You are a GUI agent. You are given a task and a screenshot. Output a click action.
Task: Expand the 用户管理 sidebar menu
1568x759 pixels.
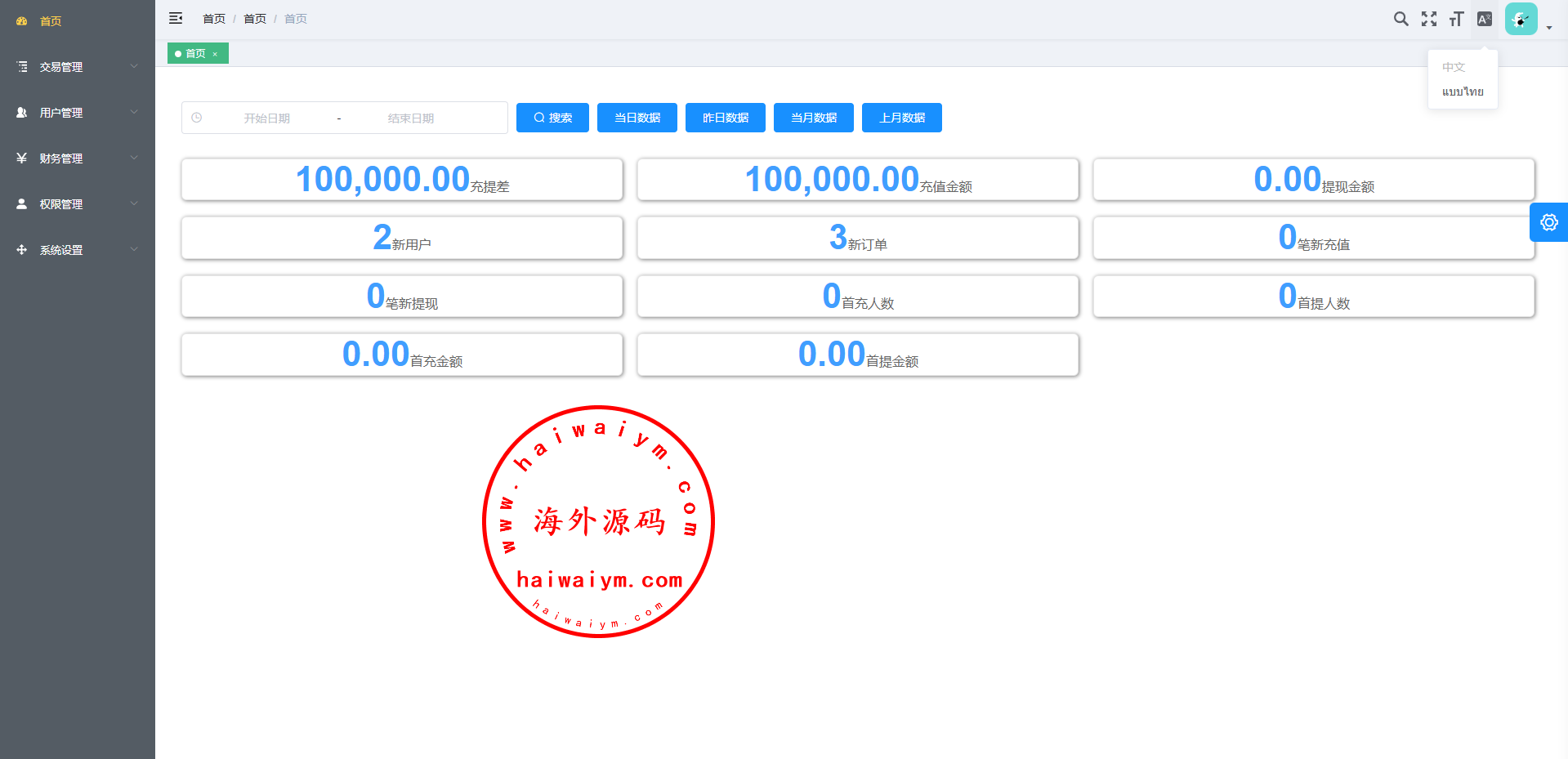(x=77, y=113)
